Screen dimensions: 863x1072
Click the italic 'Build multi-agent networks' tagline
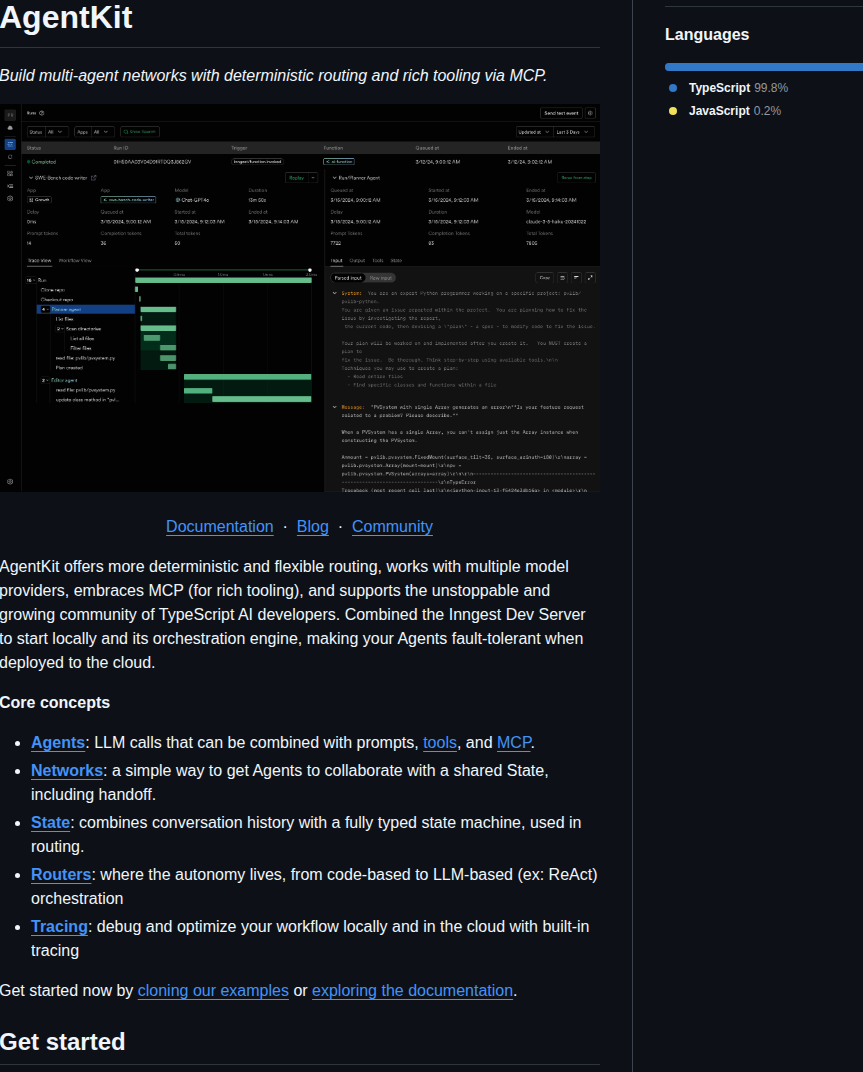[x=273, y=76]
